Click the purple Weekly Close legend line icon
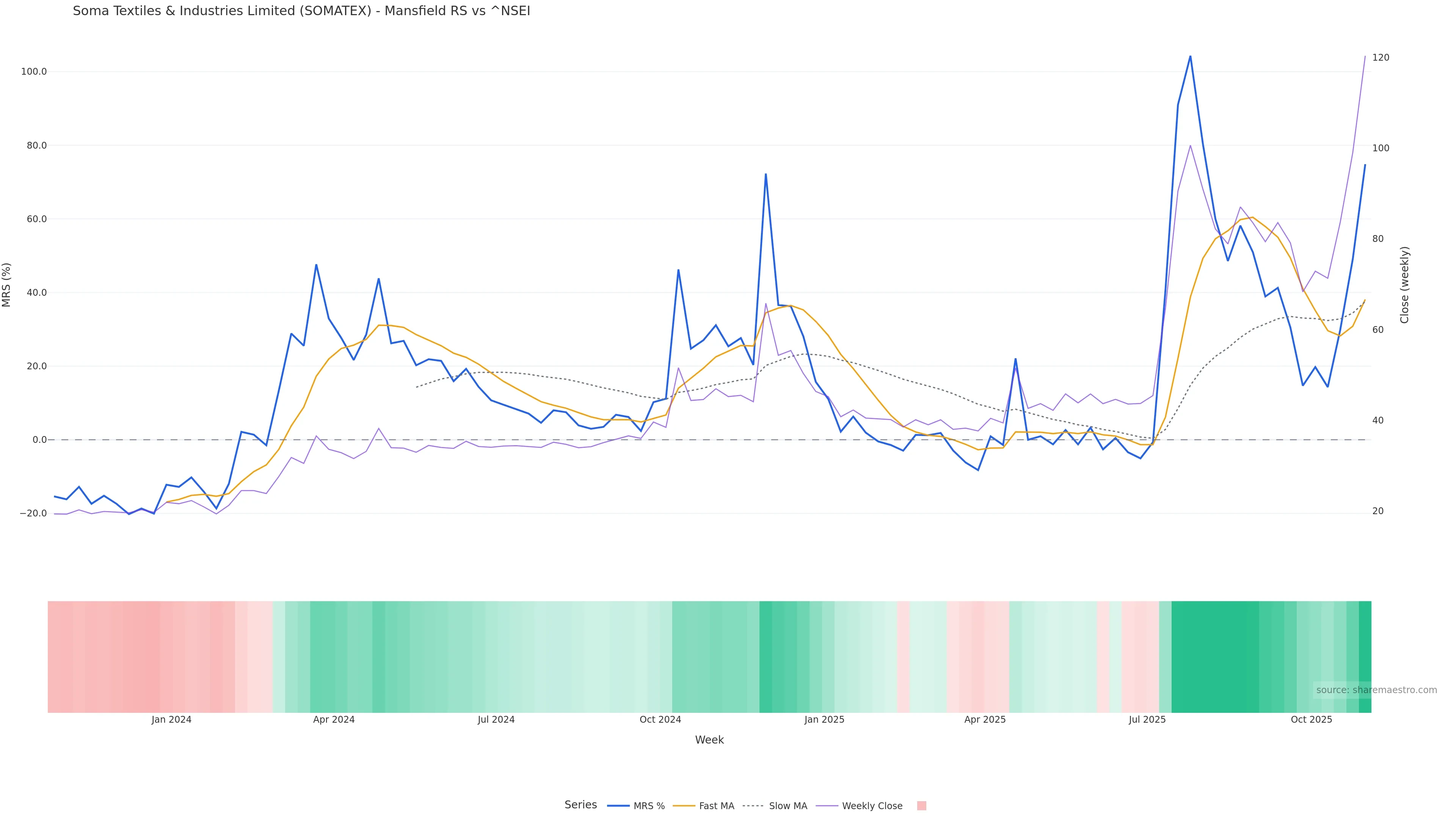The width and height of the screenshot is (1456, 819). [827, 806]
